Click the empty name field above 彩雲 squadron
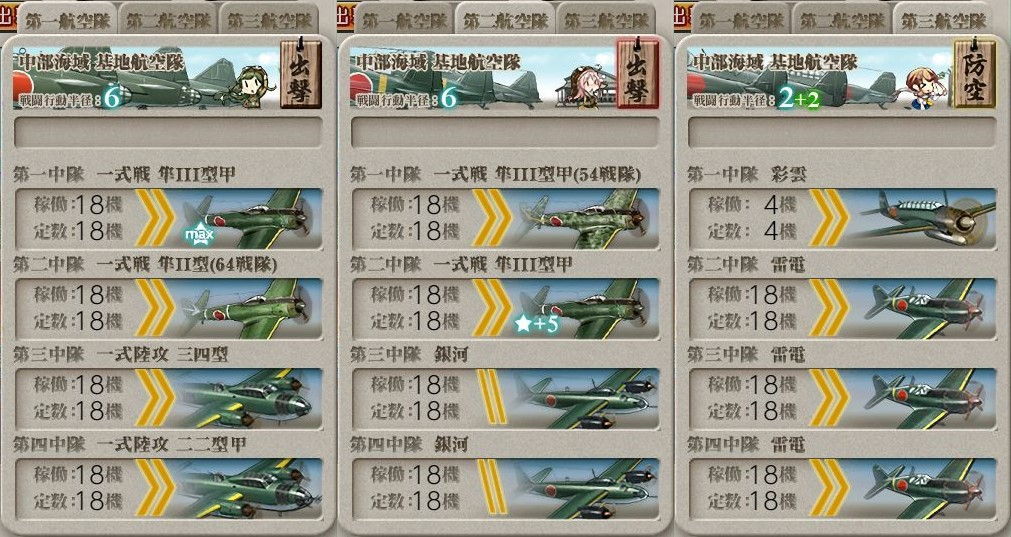The width and height of the screenshot is (1011, 537). pos(842,132)
